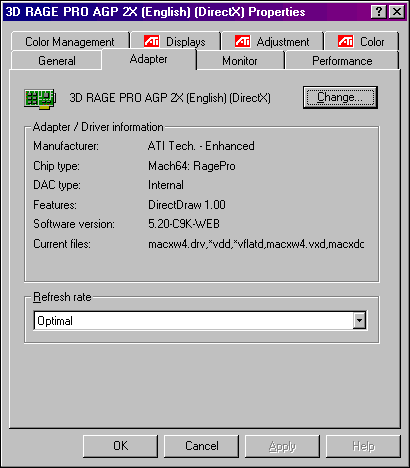Expand the Refresh rate dropdown arrow
410x468 pixels.
(x=359, y=320)
